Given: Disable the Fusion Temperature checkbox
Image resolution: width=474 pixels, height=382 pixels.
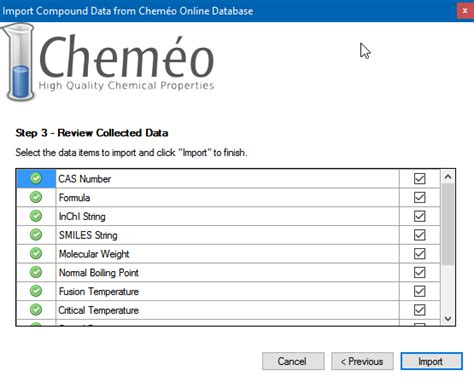Looking at the screenshot, I should 419,291.
